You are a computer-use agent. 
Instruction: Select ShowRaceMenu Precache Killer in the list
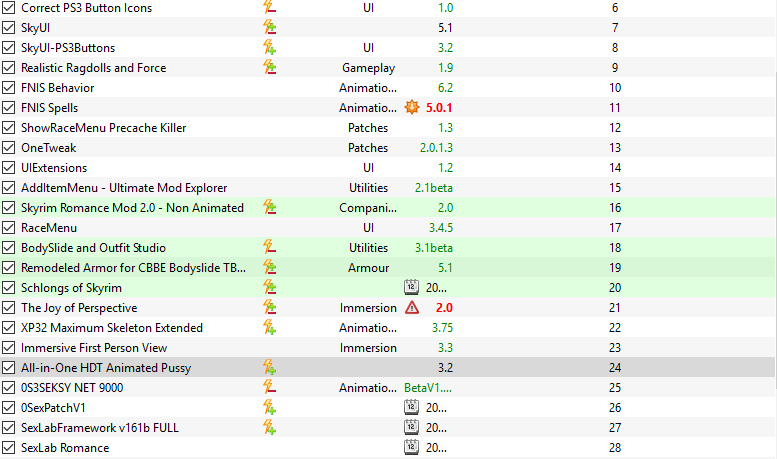[388, 127]
